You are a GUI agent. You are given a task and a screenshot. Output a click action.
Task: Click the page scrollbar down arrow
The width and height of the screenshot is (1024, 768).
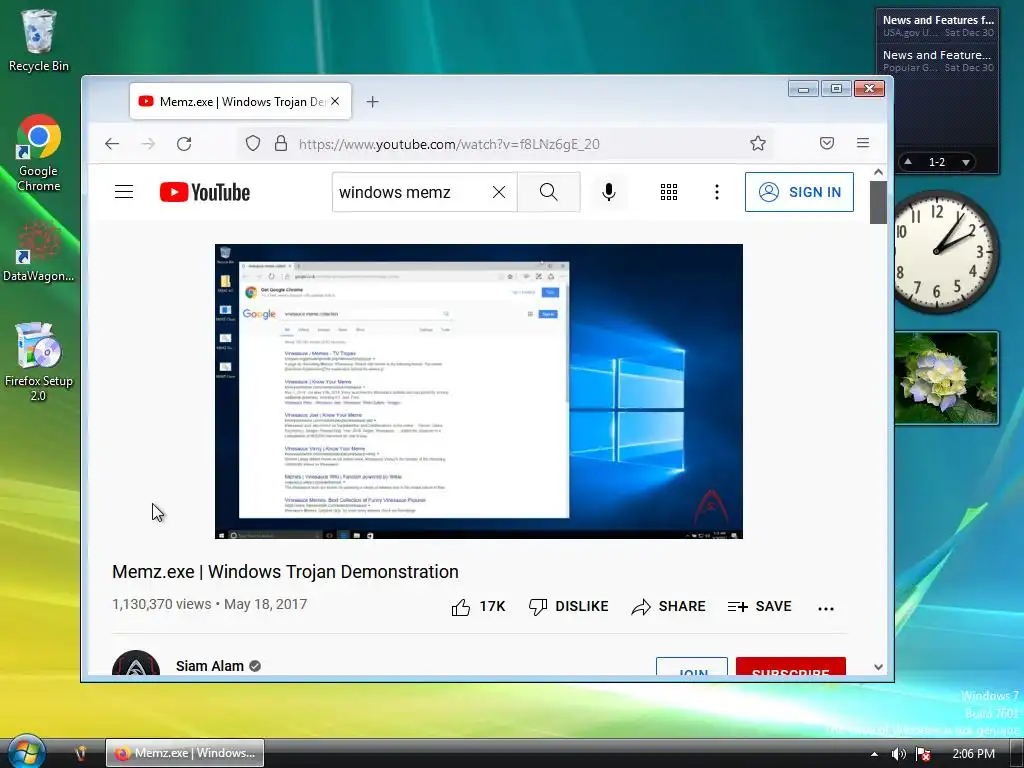tap(878, 667)
